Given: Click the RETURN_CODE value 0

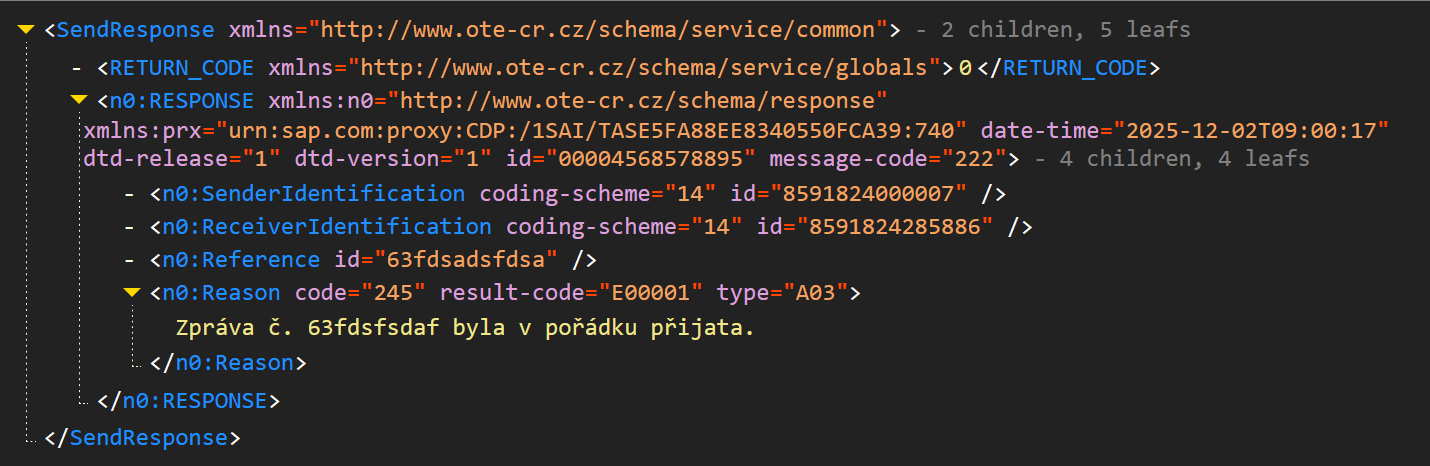Looking at the screenshot, I should pos(965,68).
